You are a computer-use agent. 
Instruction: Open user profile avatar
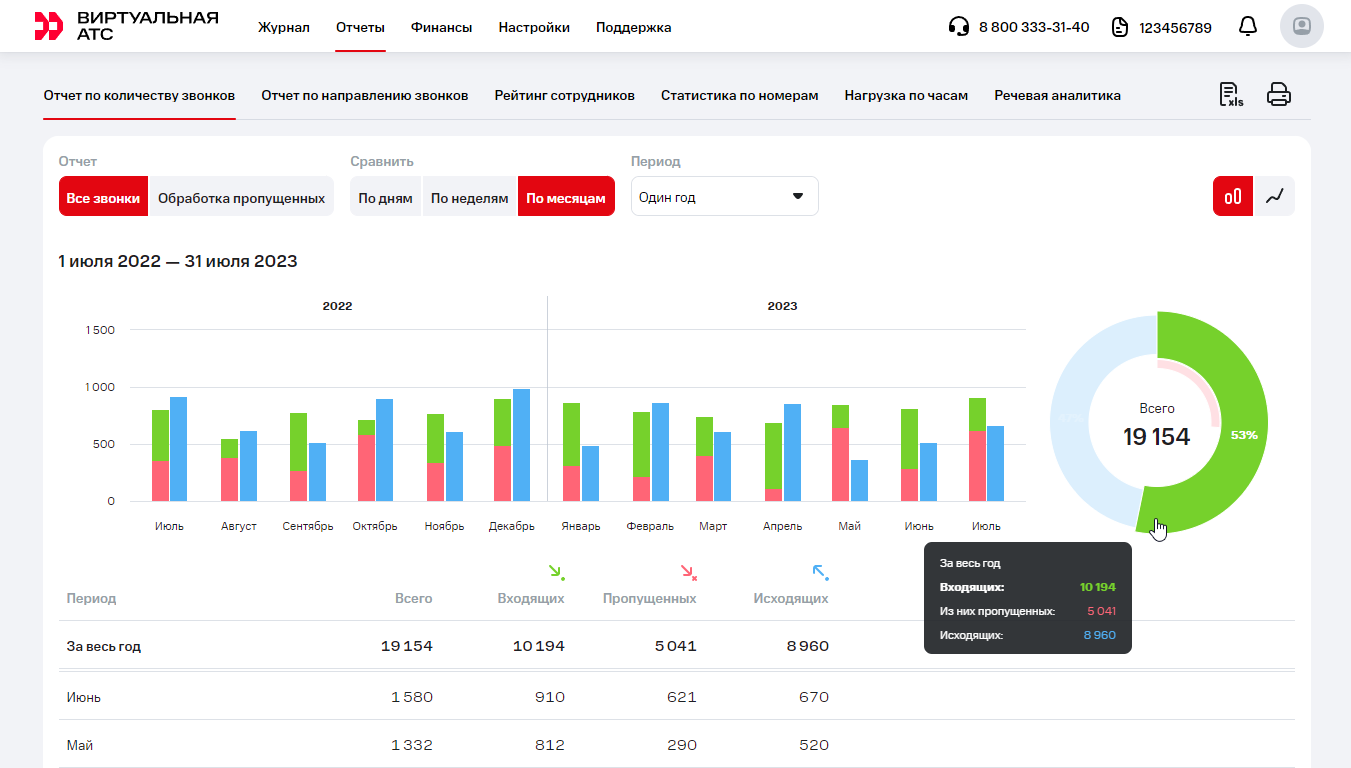pyautogui.click(x=1301, y=27)
